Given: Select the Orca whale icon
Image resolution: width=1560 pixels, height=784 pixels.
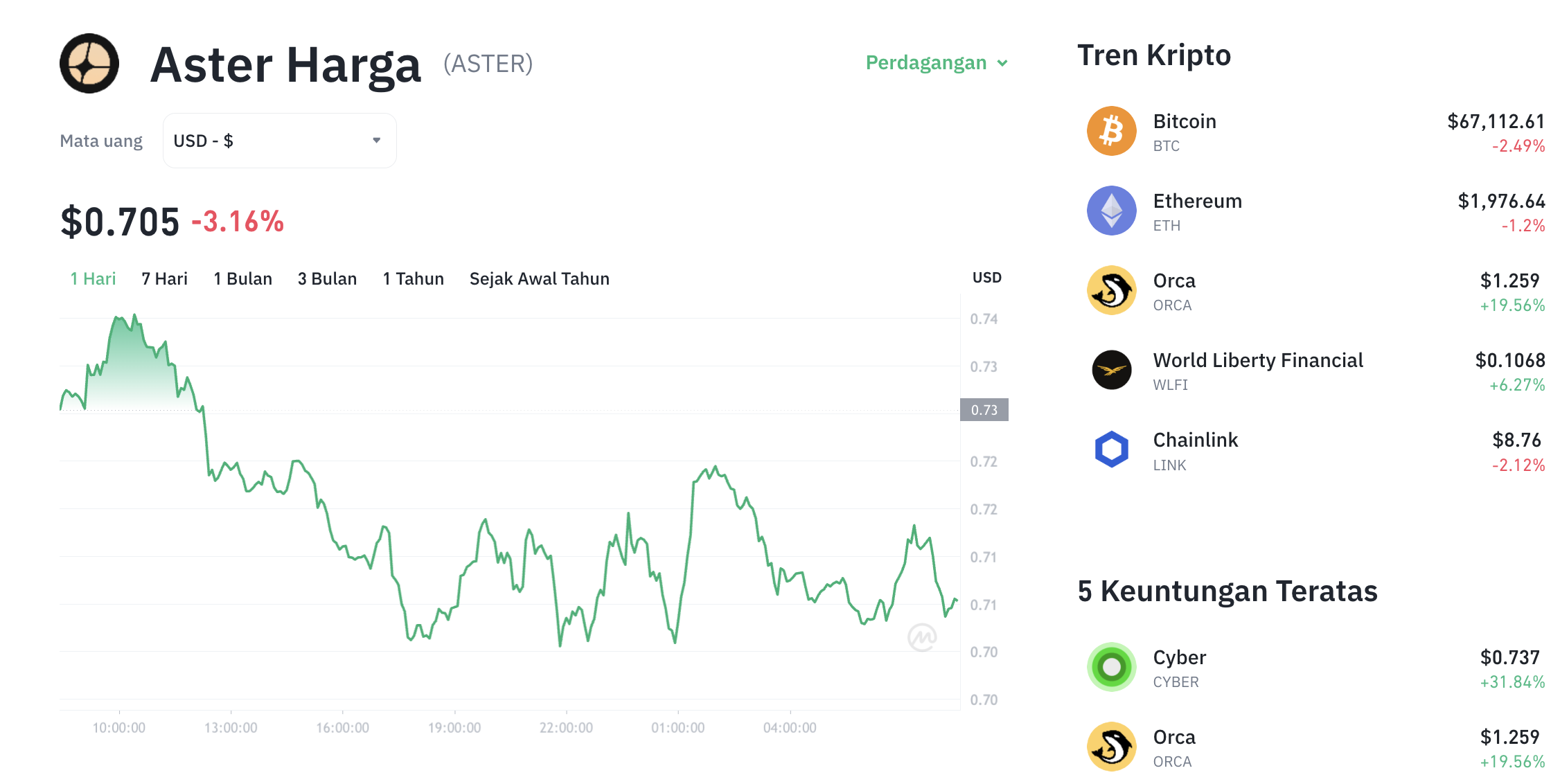Looking at the screenshot, I should (1111, 289).
